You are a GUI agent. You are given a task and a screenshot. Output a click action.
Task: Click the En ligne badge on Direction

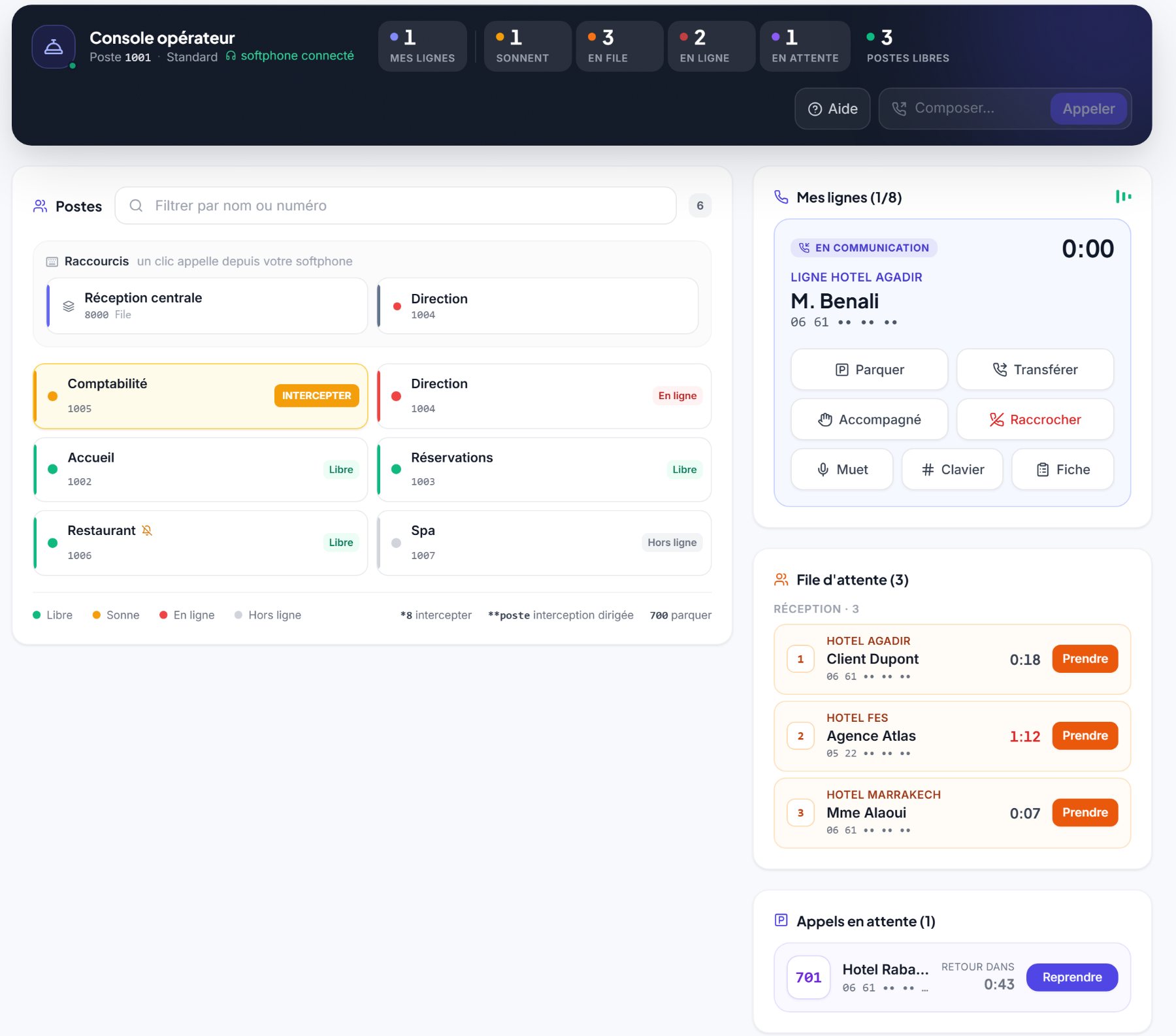677,396
